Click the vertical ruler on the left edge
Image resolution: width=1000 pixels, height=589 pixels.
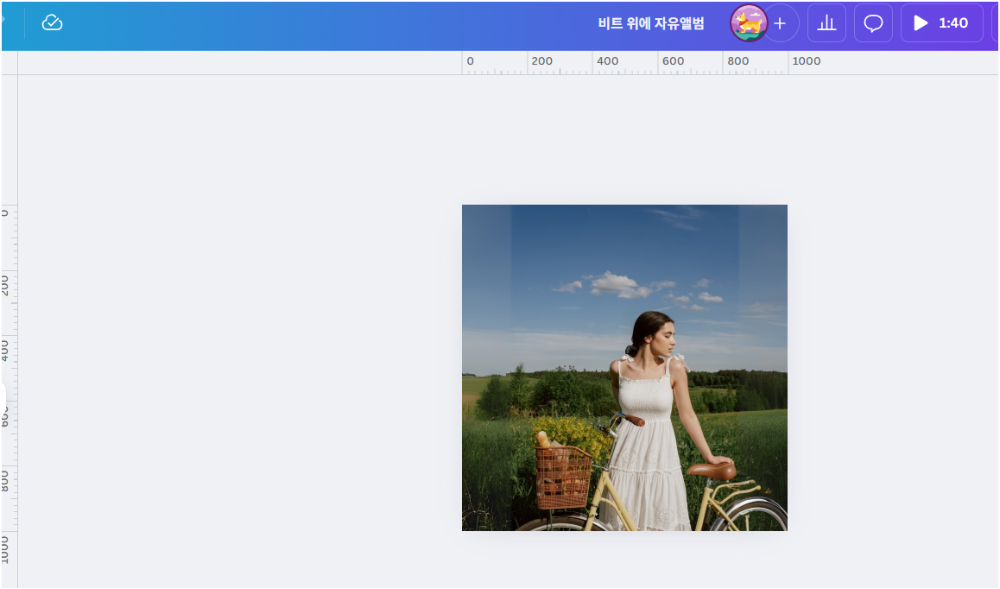pyautogui.click(x=7, y=300)
